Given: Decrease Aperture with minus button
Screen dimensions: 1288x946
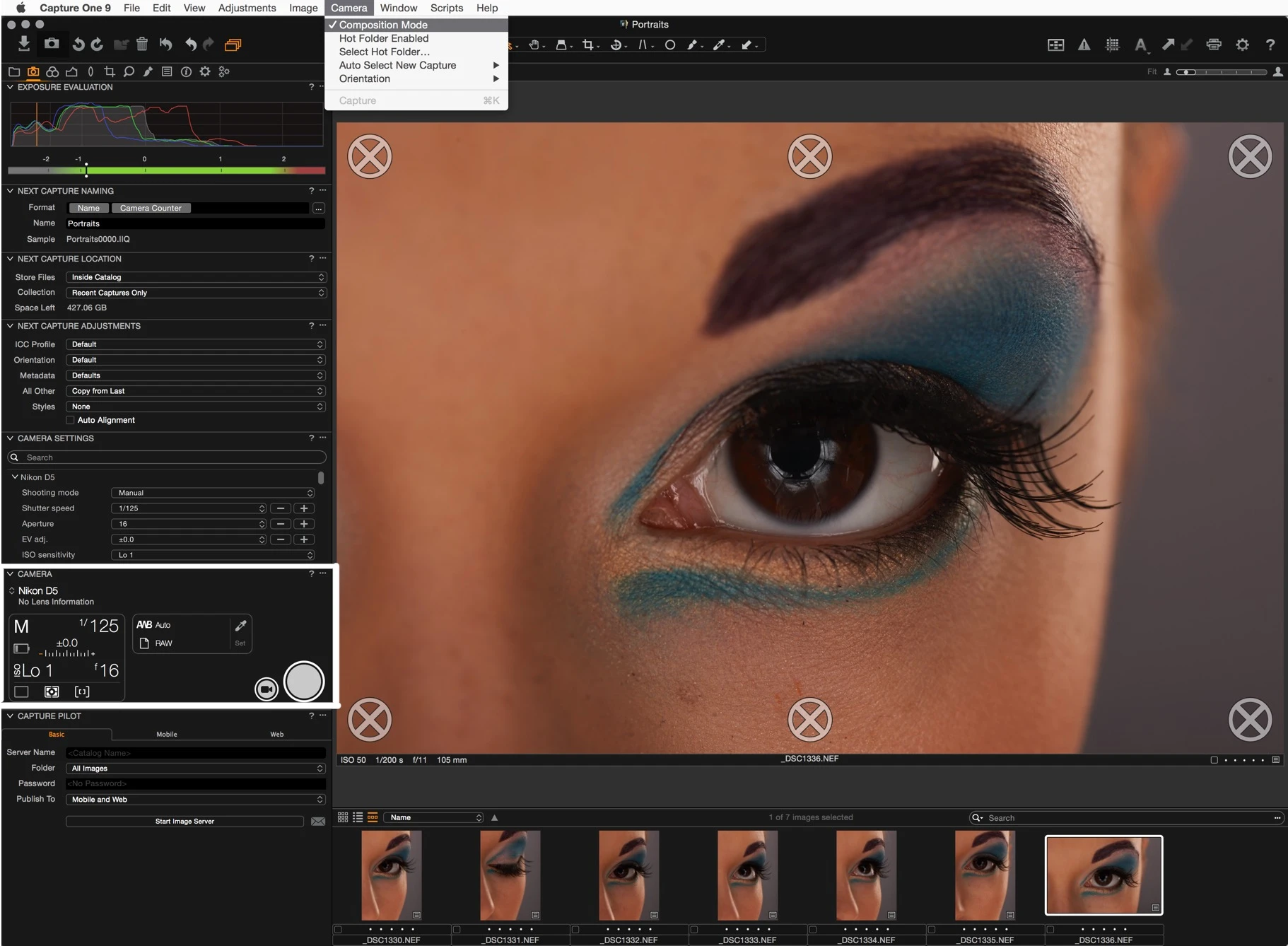Looking at the screenshot, I should coord(281,524).
